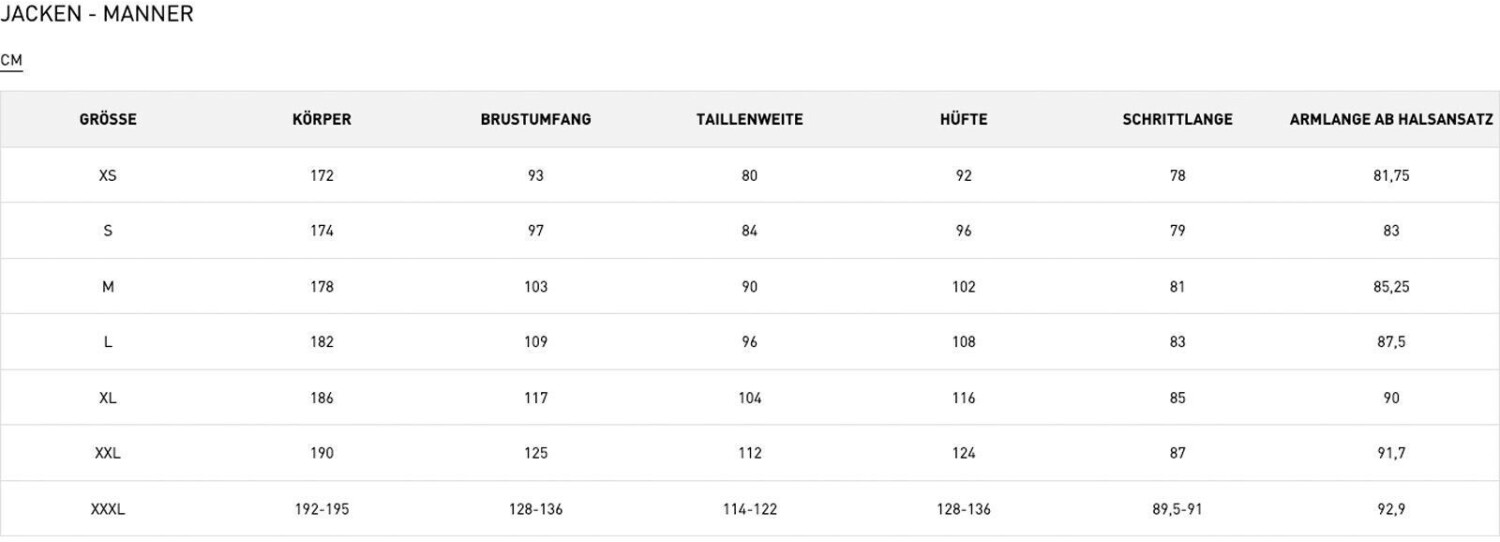
Task: Select the CM unit tab
Action: click(x=11, y=61)
